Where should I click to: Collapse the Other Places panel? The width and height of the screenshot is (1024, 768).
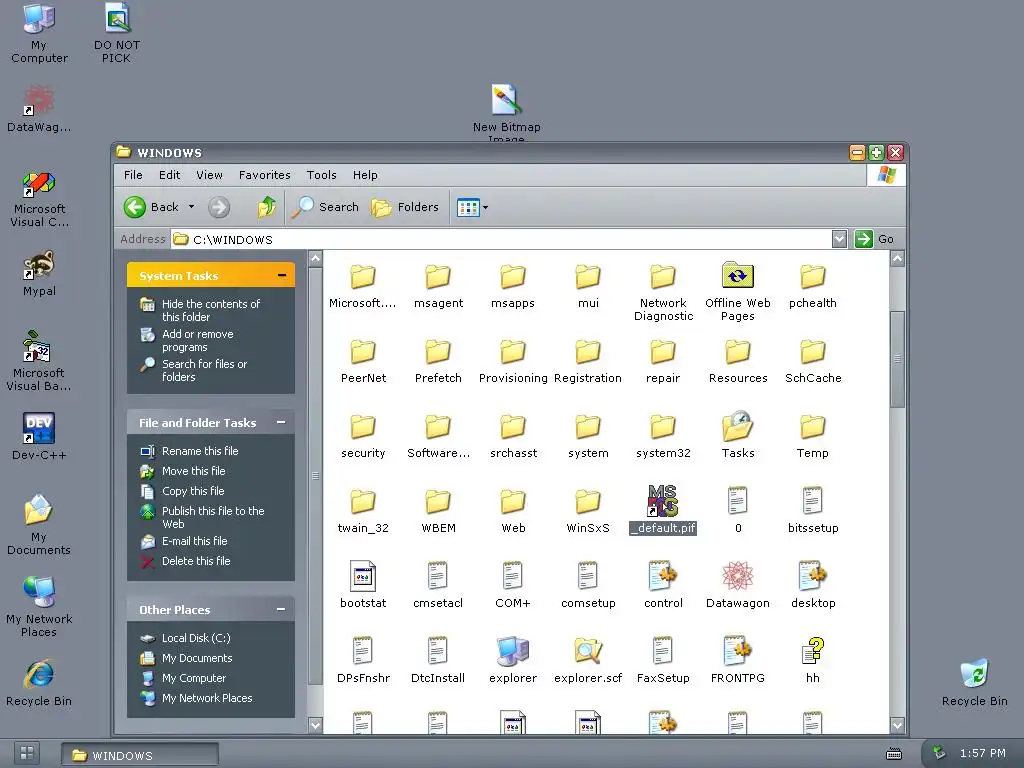pyautogui.click(x=281, y=609)
